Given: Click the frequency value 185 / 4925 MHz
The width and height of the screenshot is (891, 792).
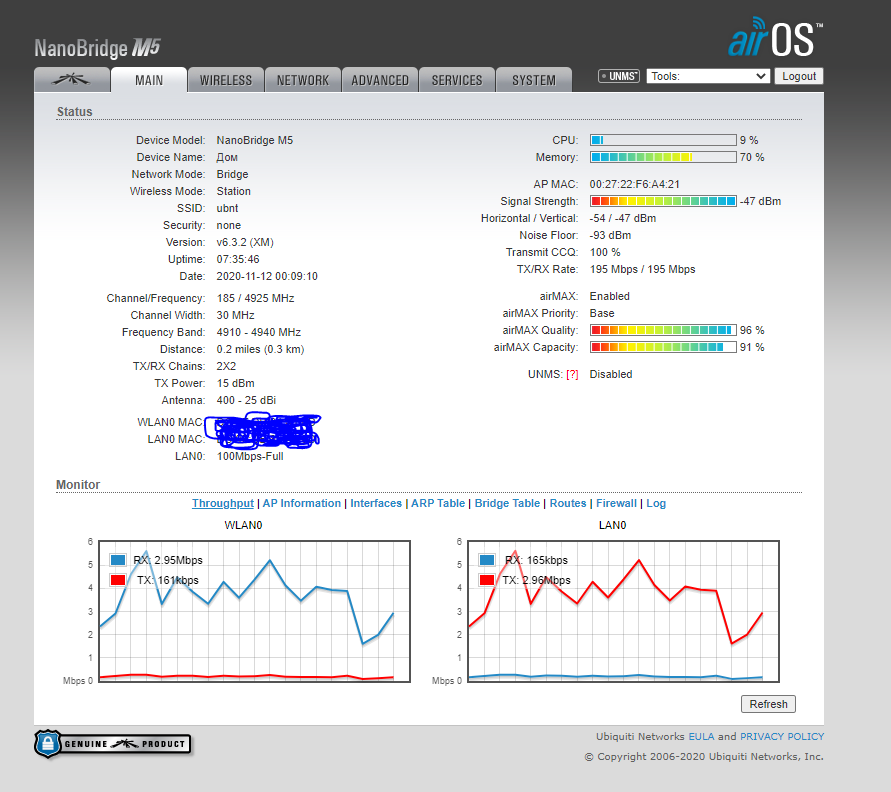Looking at the screenshot, I should point(256,298).
